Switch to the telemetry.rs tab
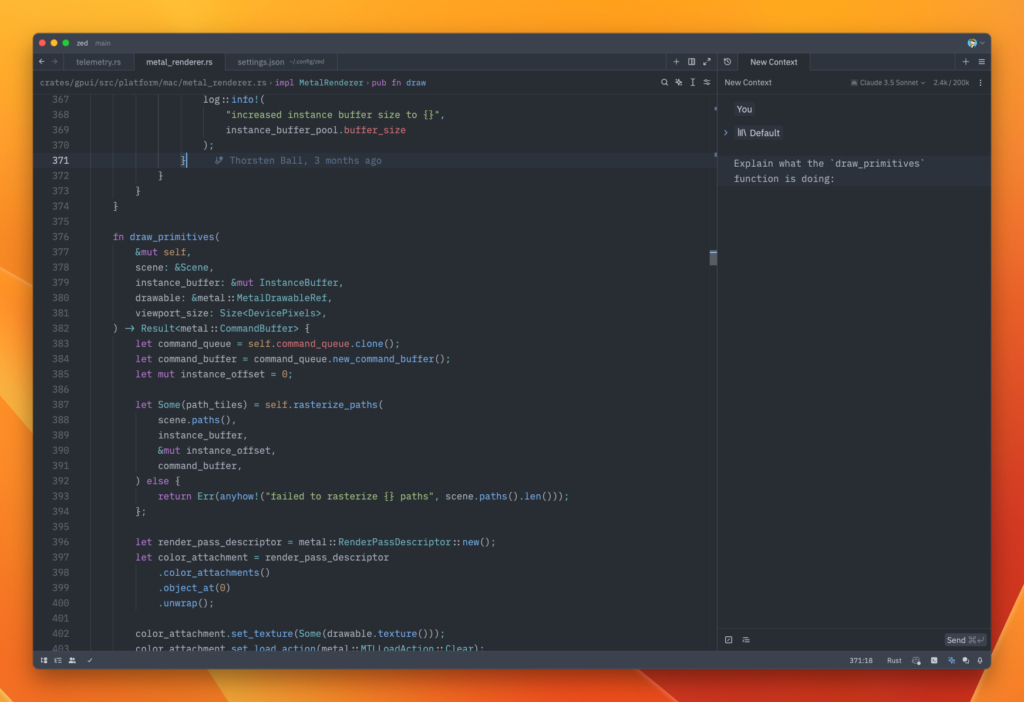 click(98, 62)
